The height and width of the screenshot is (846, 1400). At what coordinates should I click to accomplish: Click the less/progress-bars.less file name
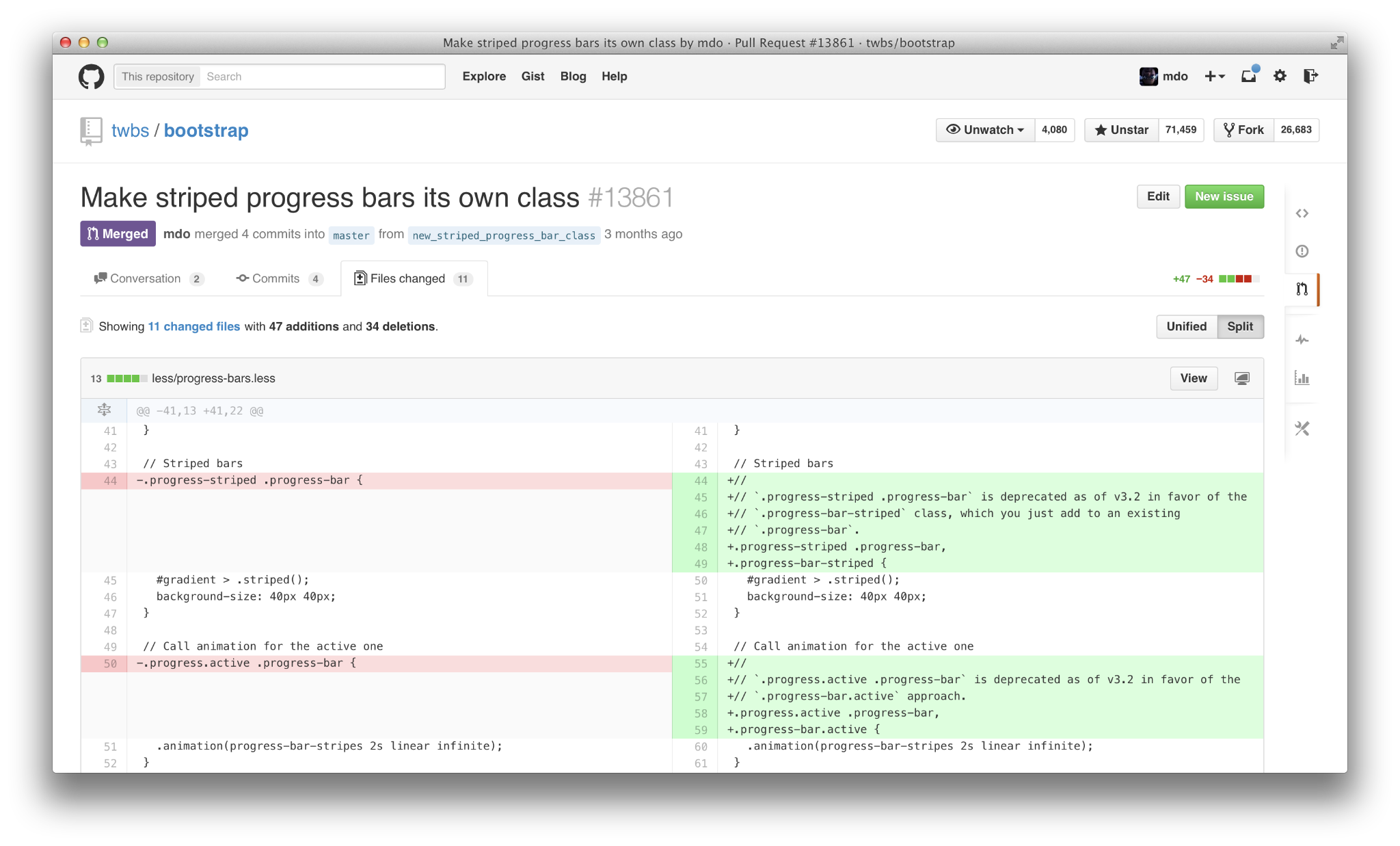(213, 379)
